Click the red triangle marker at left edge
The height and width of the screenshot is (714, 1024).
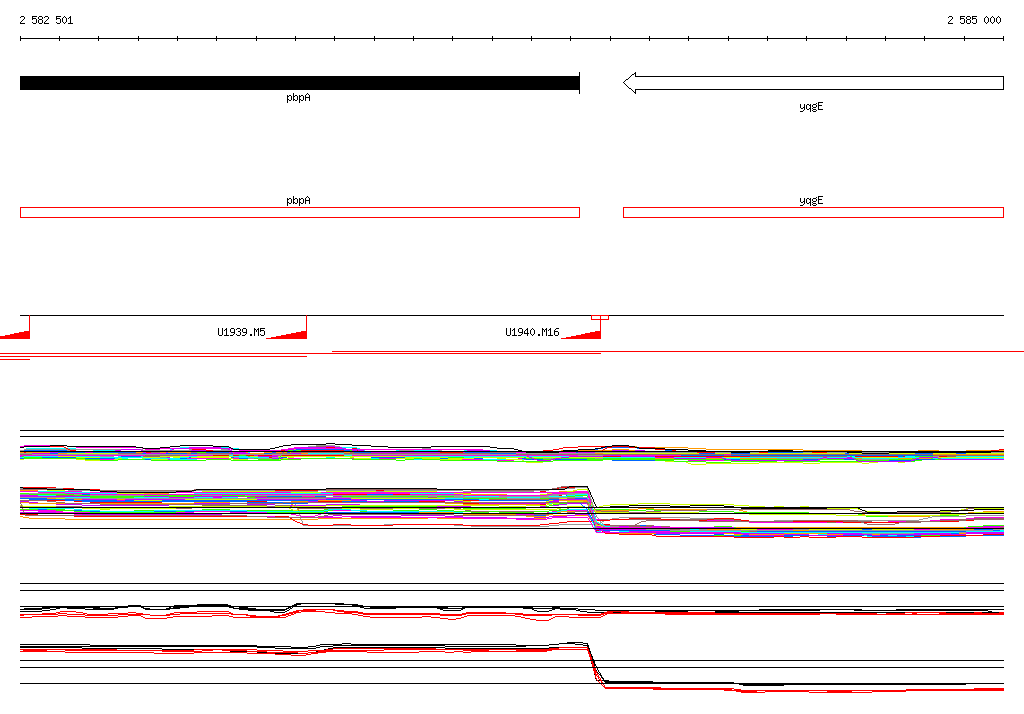click(x=17, y=334)
